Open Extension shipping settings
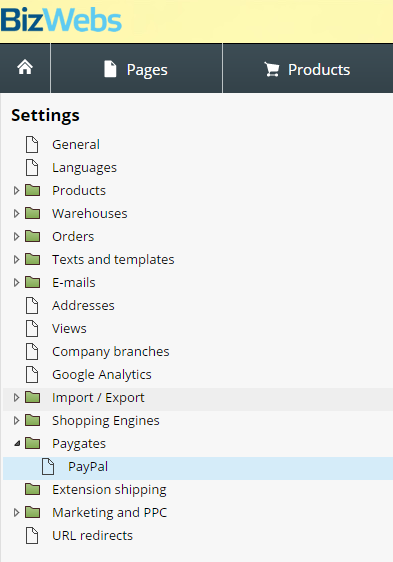The image size is (393, 562). 109,490
